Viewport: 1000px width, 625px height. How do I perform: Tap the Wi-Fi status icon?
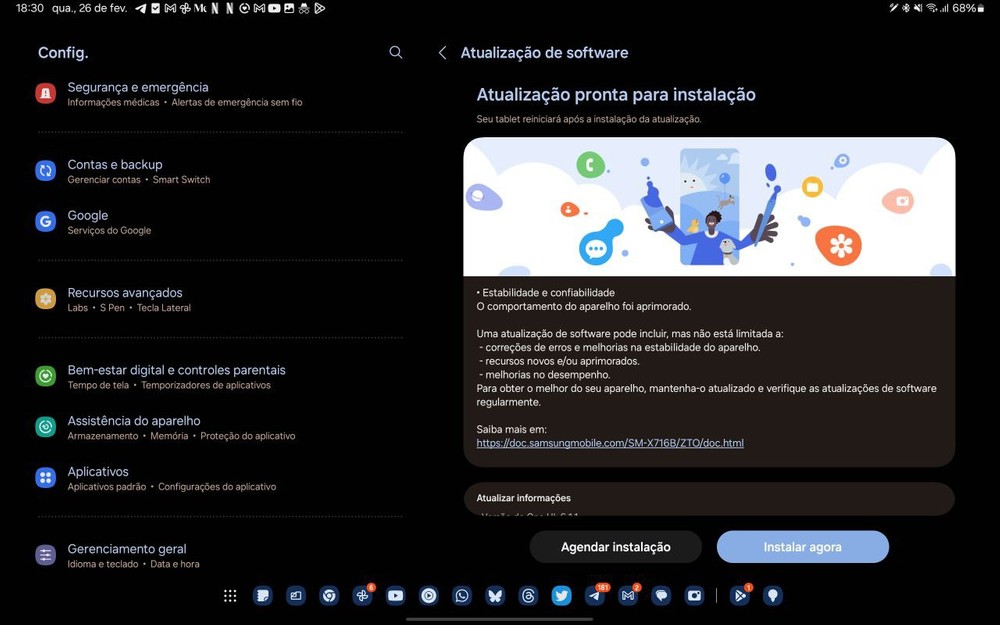(931, 8)
